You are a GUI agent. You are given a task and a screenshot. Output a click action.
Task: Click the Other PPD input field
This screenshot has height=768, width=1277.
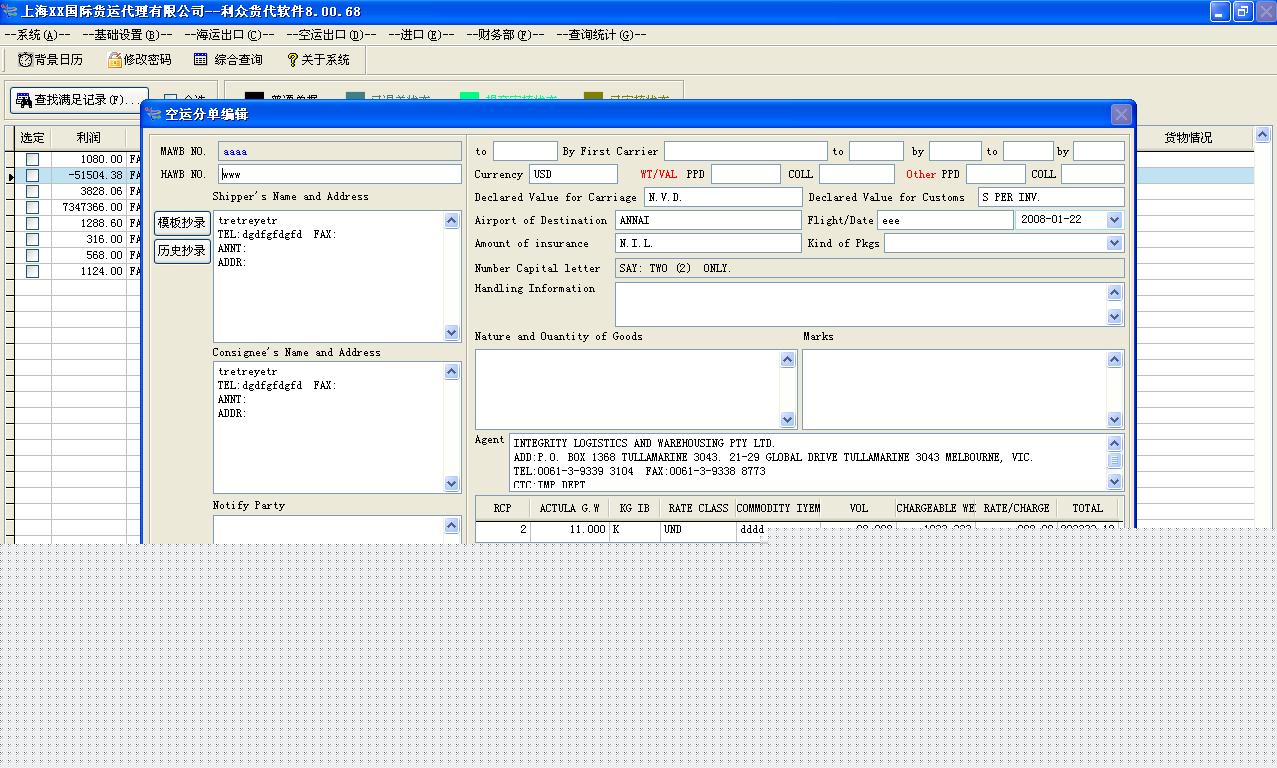tap(995, 174)
